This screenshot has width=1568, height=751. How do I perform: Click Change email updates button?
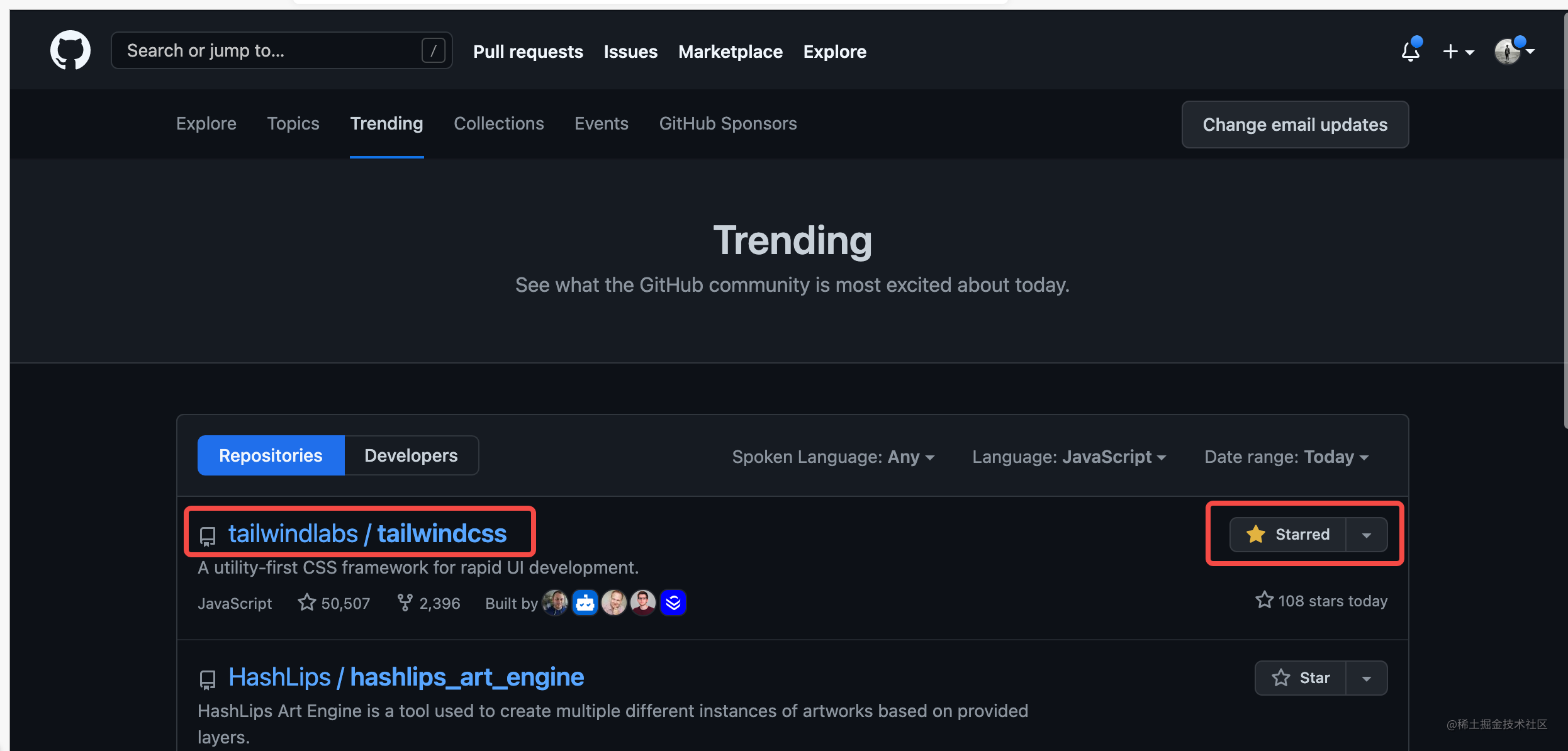tap(1295, 125)
